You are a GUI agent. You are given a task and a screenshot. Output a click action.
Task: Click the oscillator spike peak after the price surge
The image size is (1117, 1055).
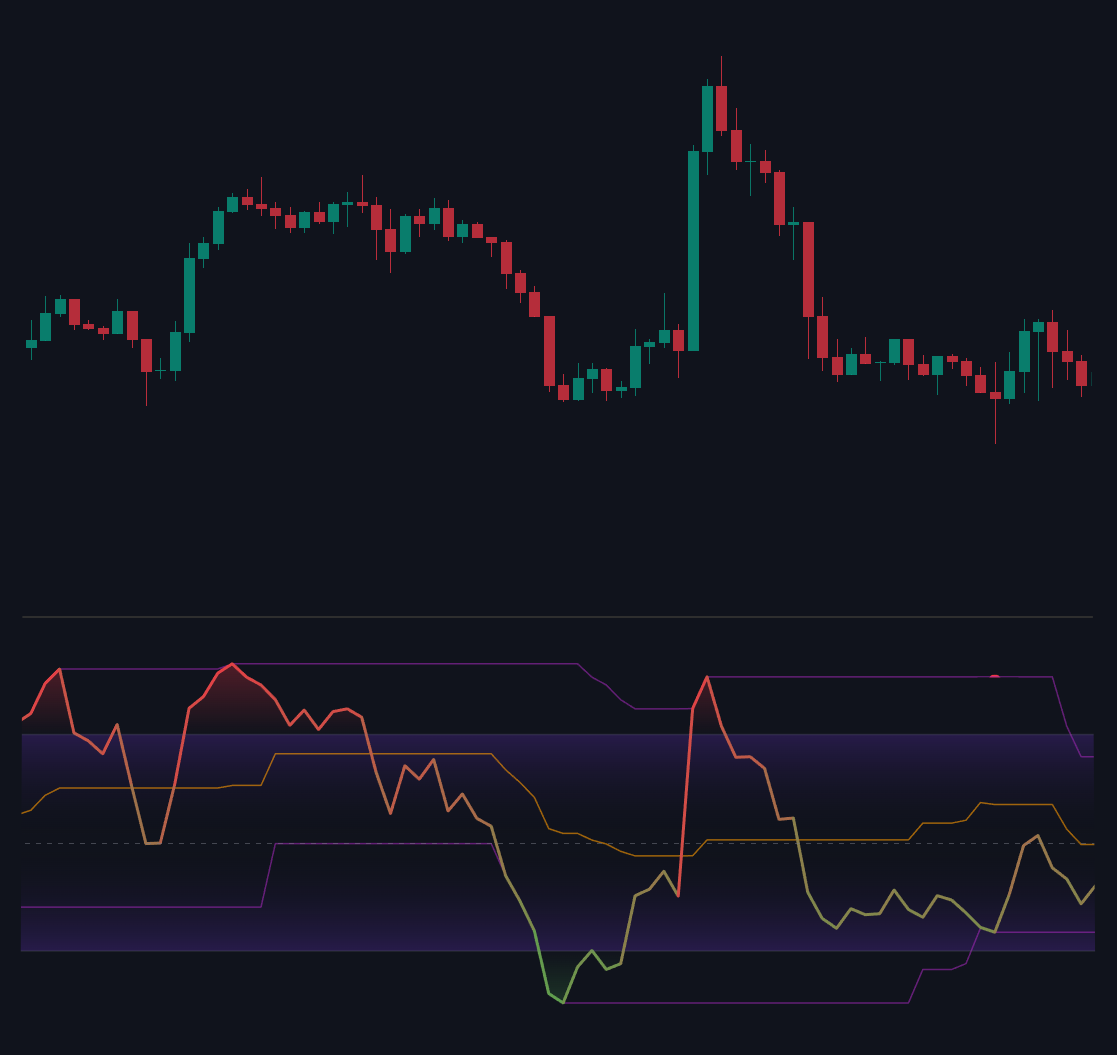coord(707,677)
